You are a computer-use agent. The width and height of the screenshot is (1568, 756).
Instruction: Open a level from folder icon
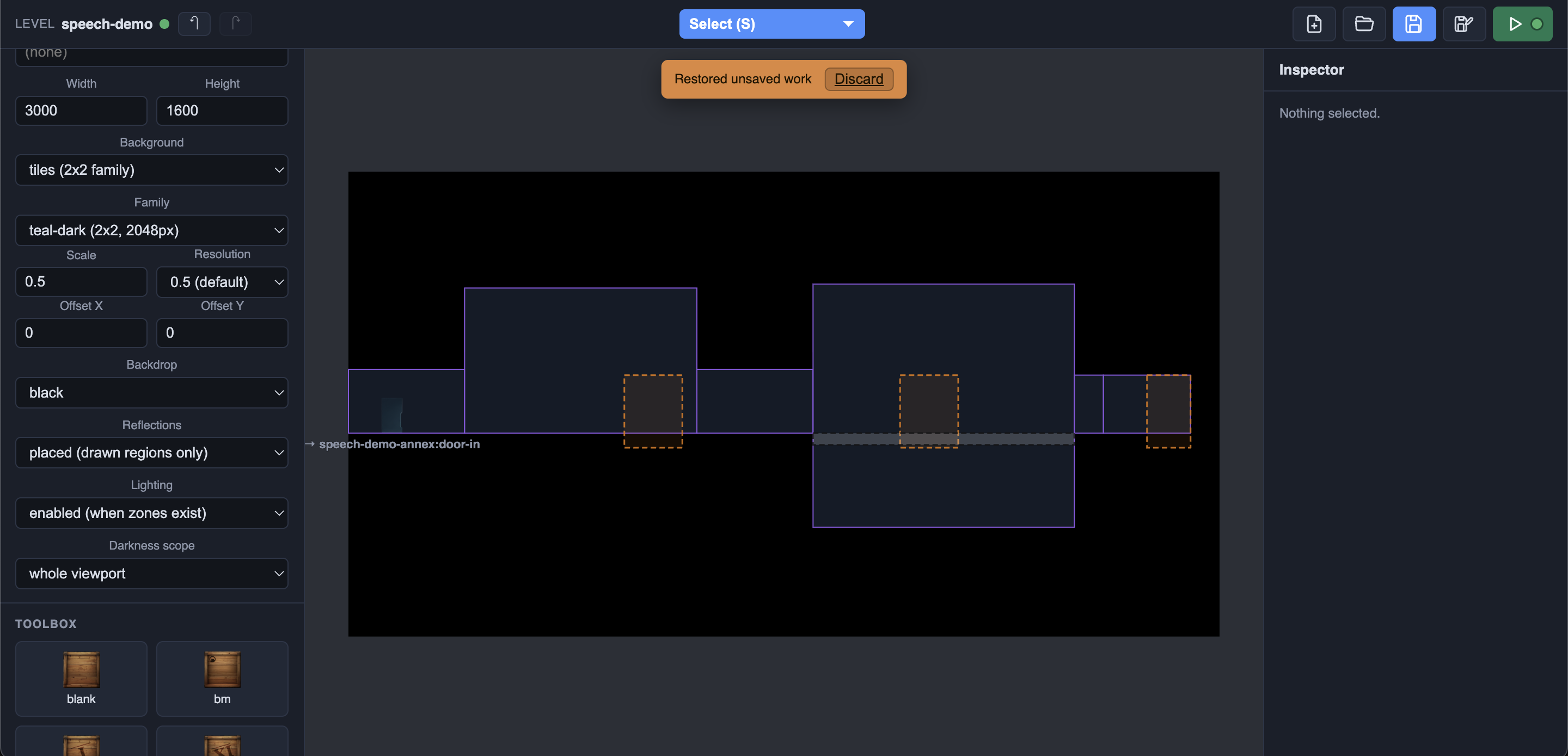point(1363,24)
